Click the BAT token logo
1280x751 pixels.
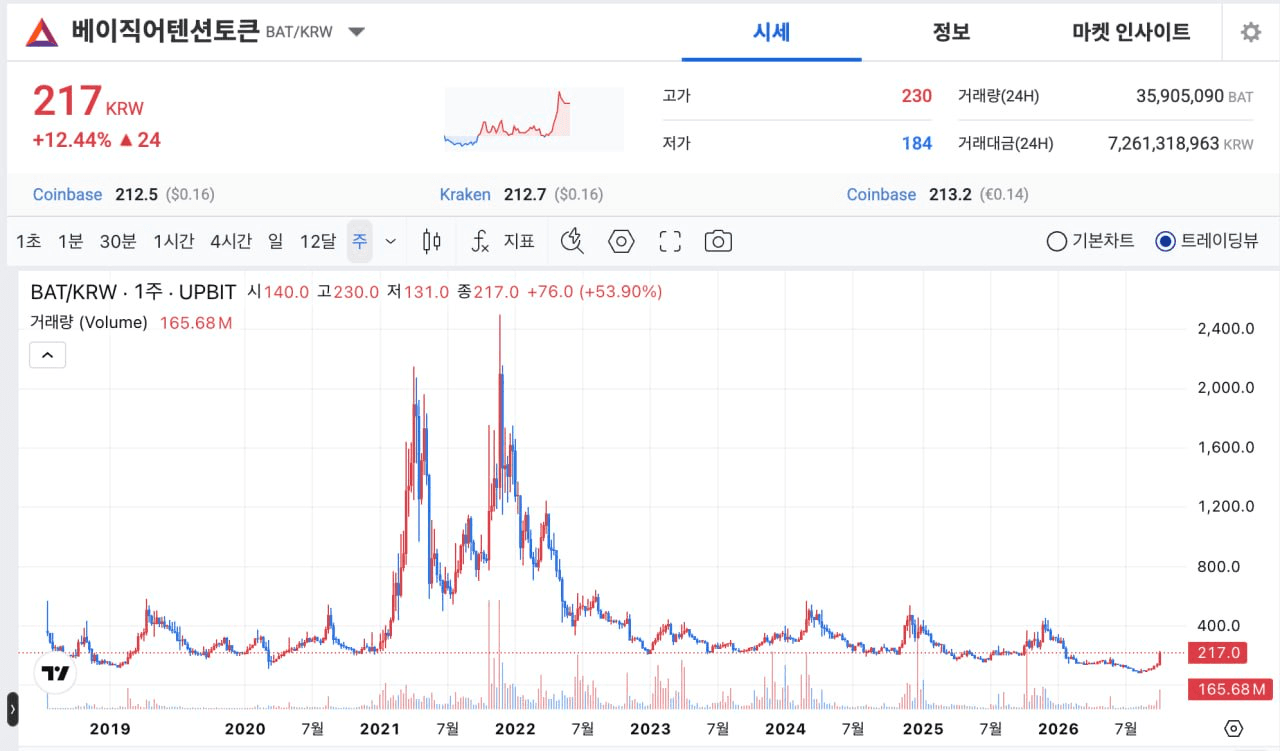click(42, 32)
